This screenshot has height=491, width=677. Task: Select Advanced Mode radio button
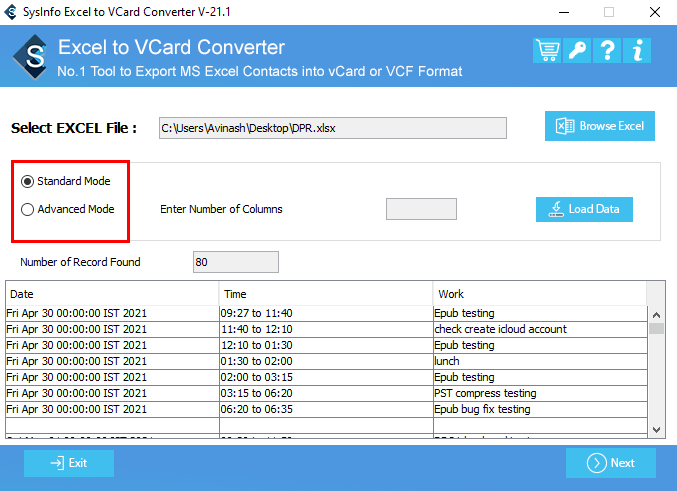[27, 209]
